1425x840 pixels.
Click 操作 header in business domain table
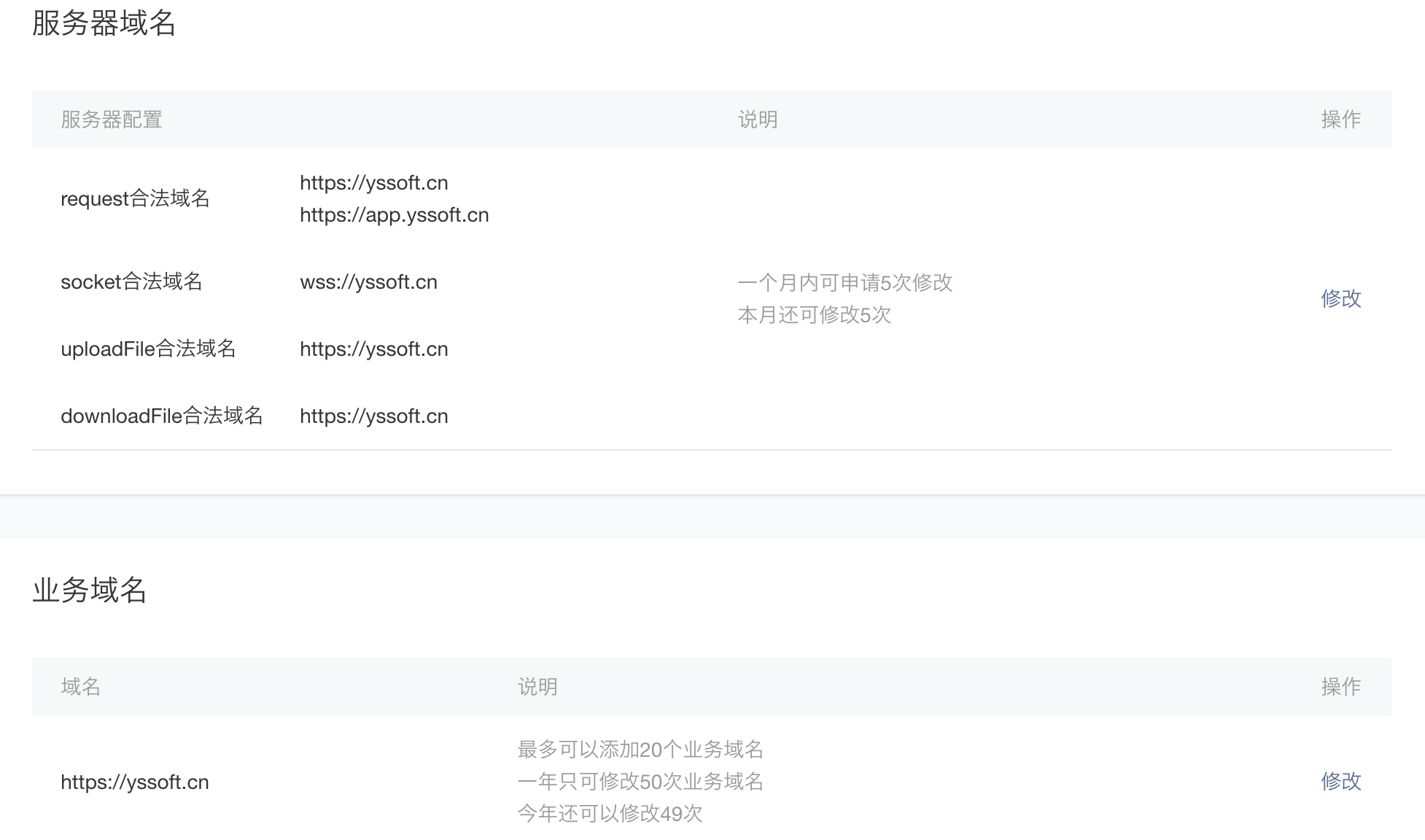[x=1340, y=686]
